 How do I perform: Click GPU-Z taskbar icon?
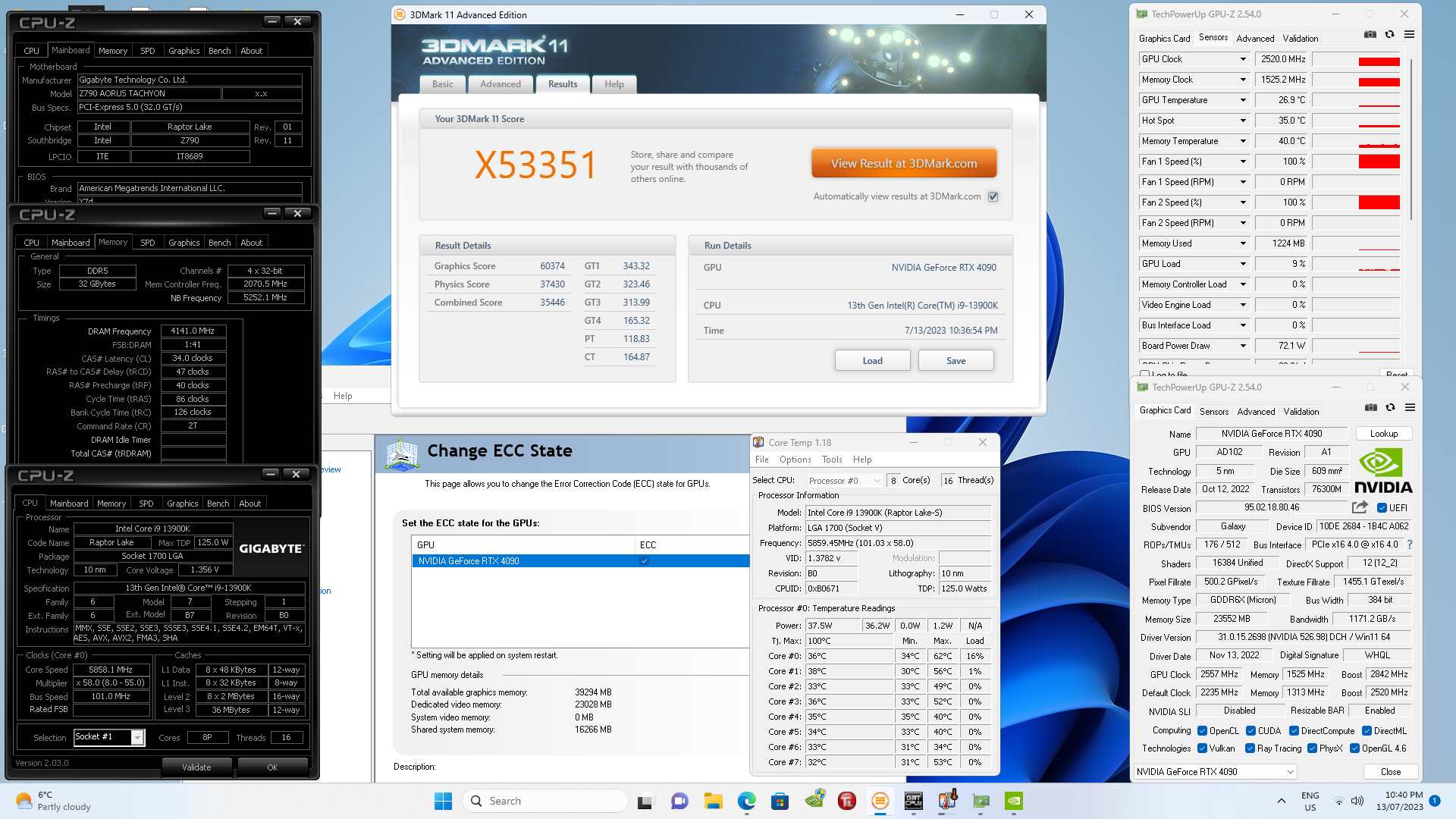[981, 801]
